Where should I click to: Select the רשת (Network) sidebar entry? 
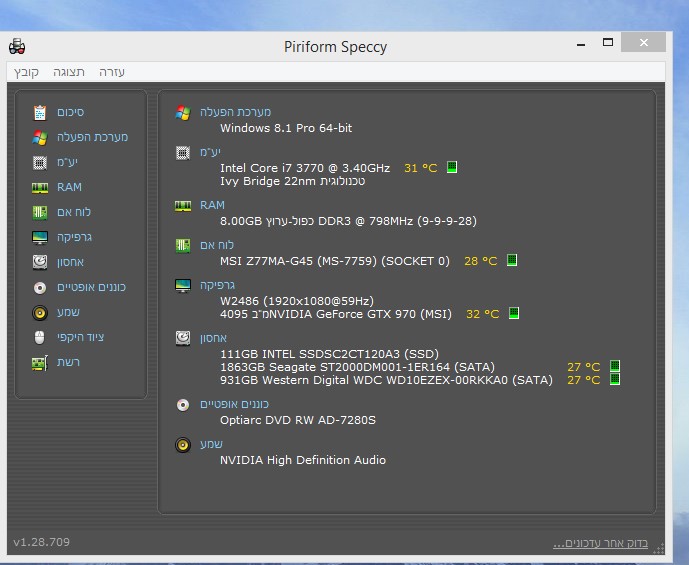[x=68, y=362]
